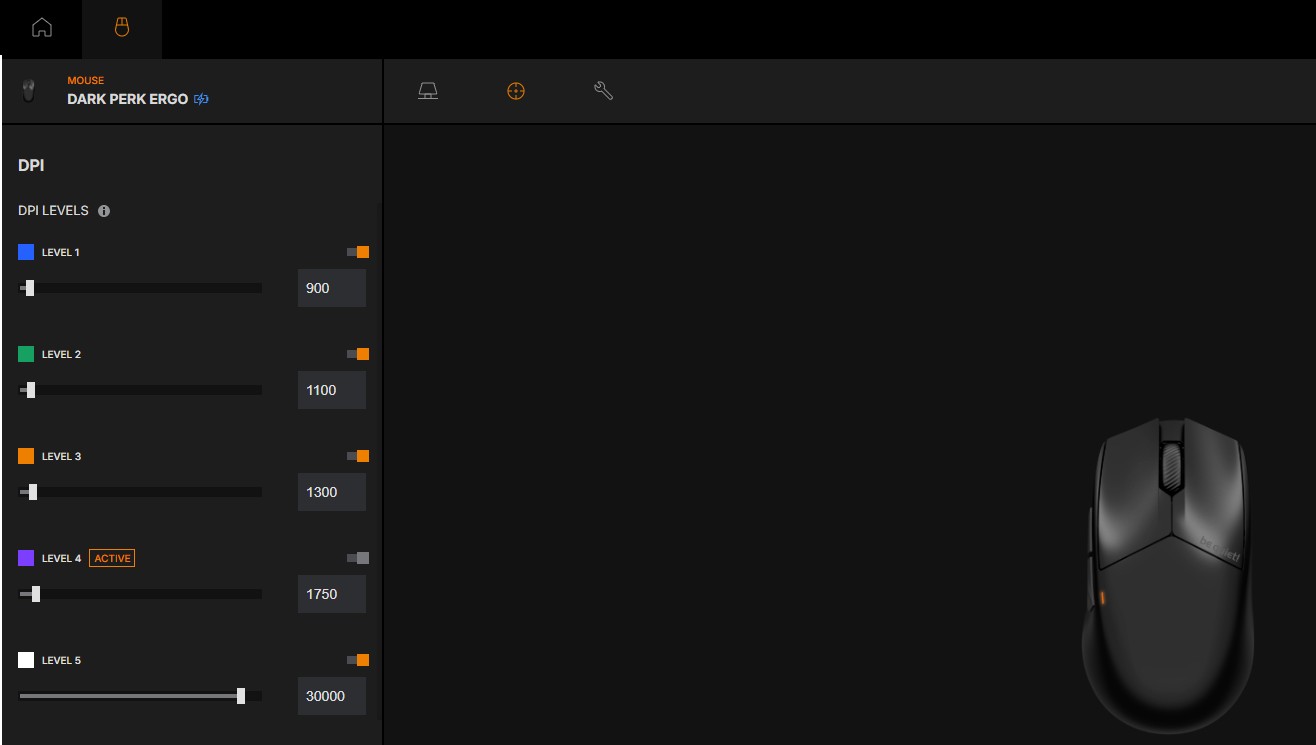1316x745 pixels.
Task: Open the blue Level 1 color swatch
Action: click(26, 252)
